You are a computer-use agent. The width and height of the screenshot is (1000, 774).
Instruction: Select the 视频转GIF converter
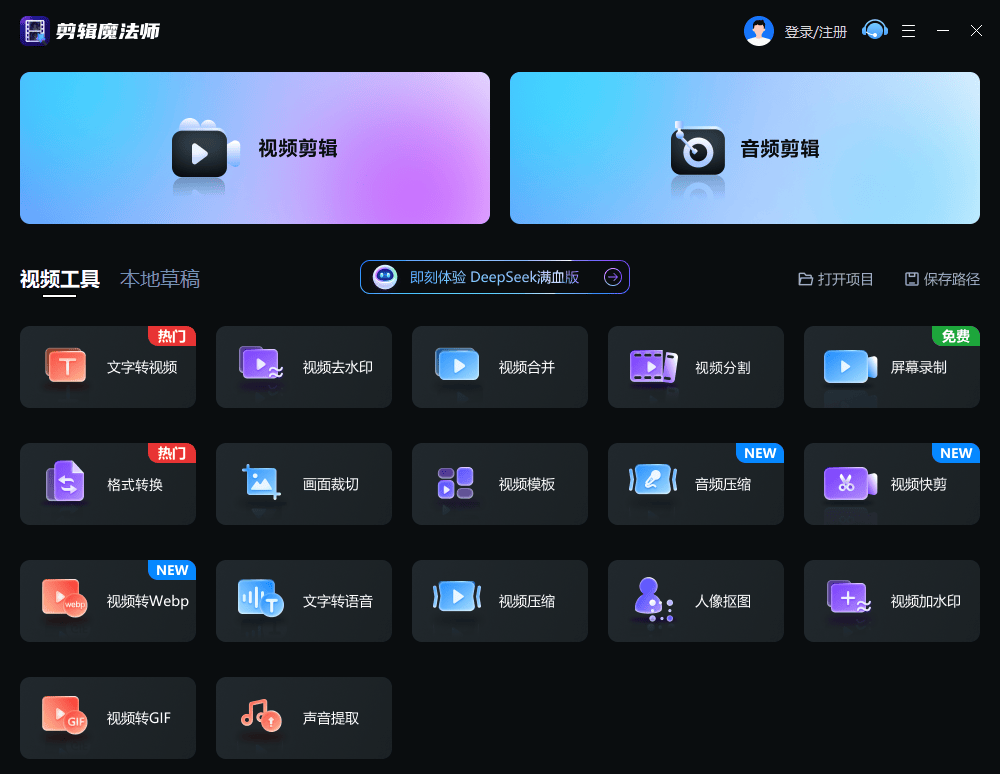(x=108, y=718)
